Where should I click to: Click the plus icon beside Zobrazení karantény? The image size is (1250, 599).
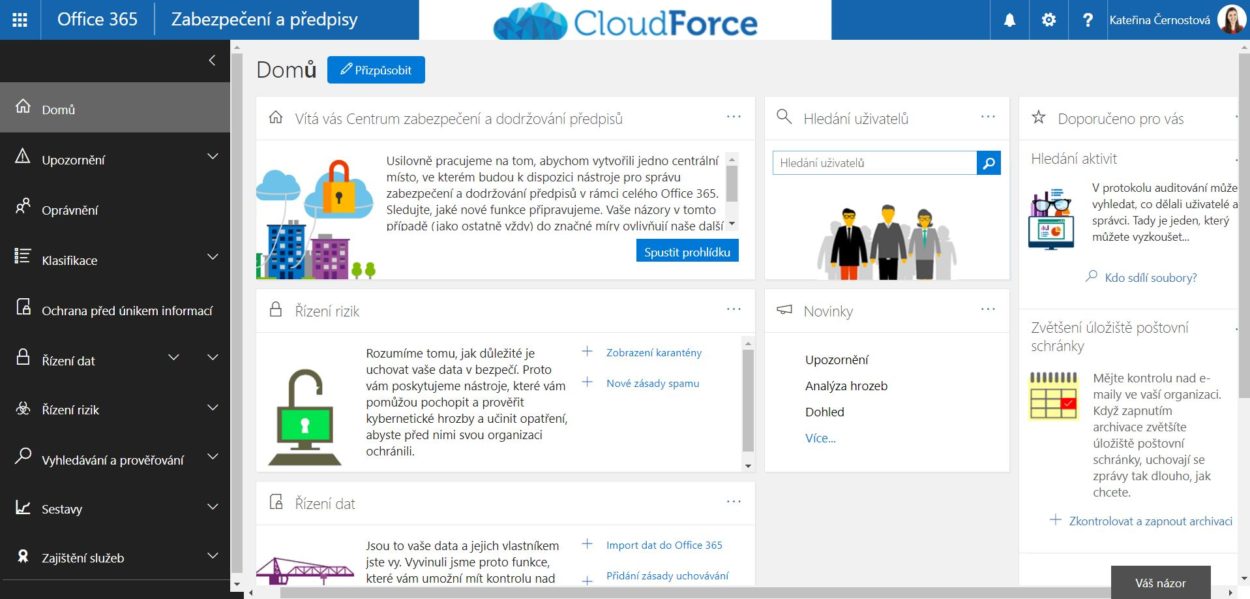(x=587, y=352)
